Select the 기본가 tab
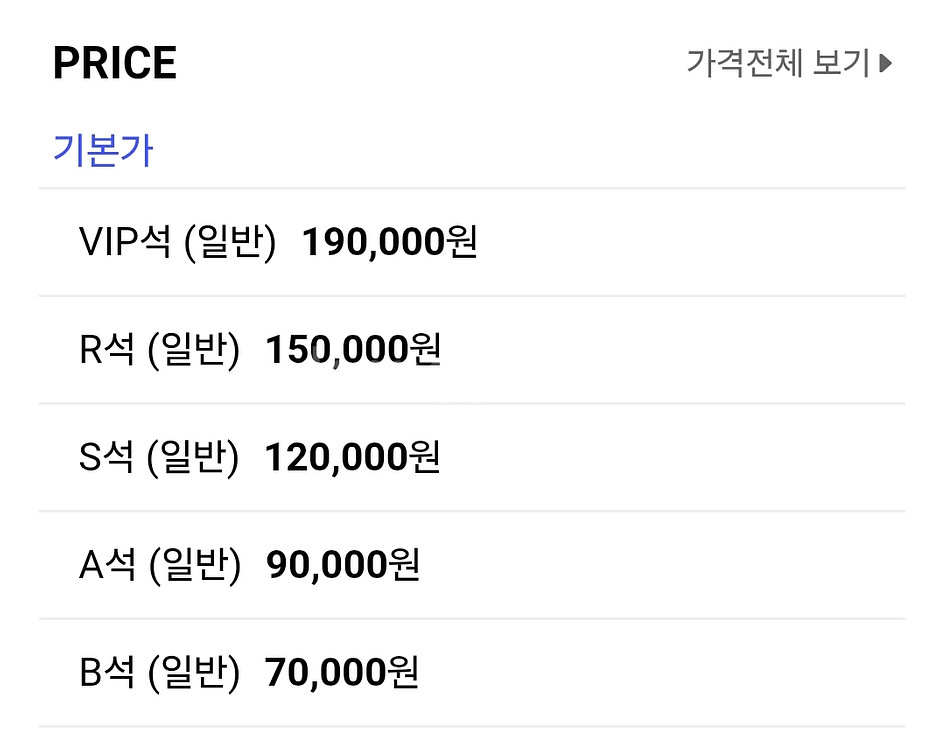The image size is (945, 750). tap(103, 150)
